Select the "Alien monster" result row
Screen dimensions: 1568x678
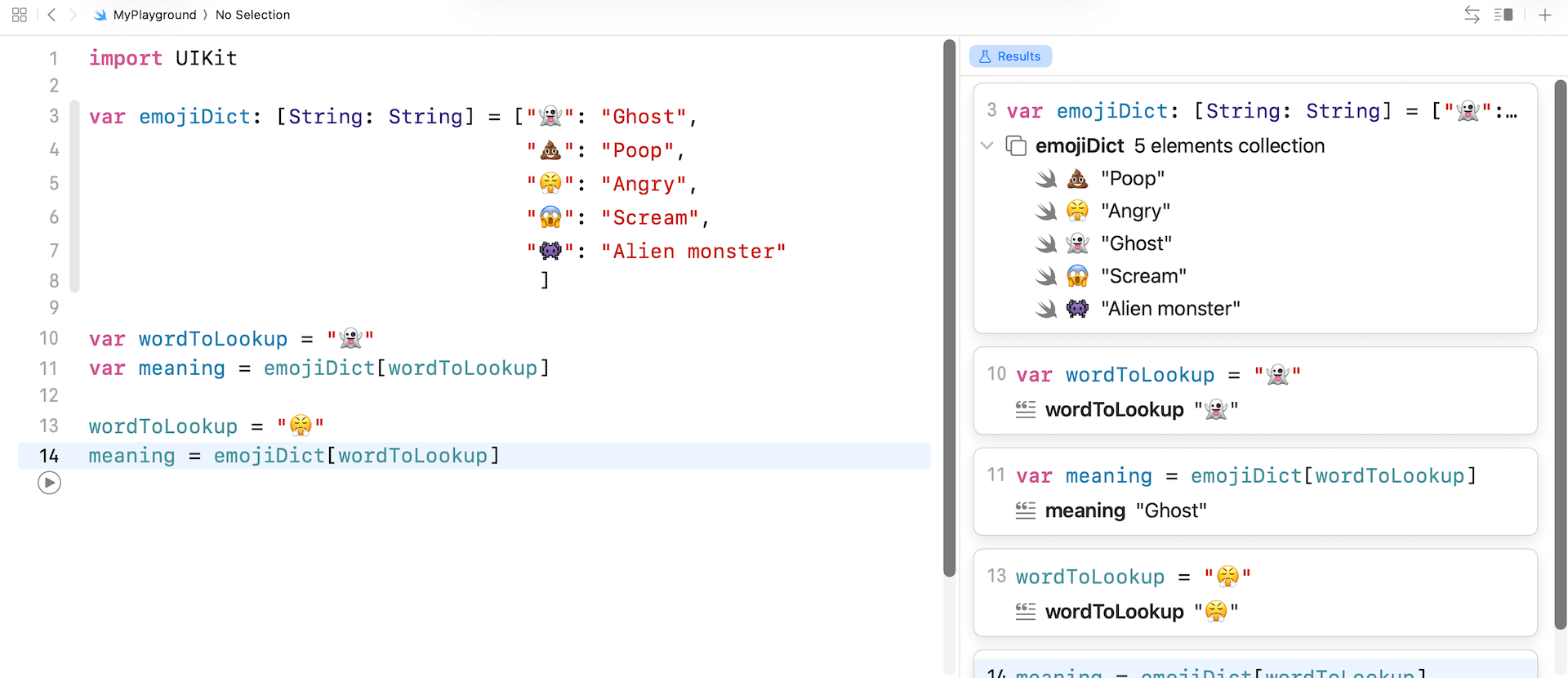pos(1169,309)
